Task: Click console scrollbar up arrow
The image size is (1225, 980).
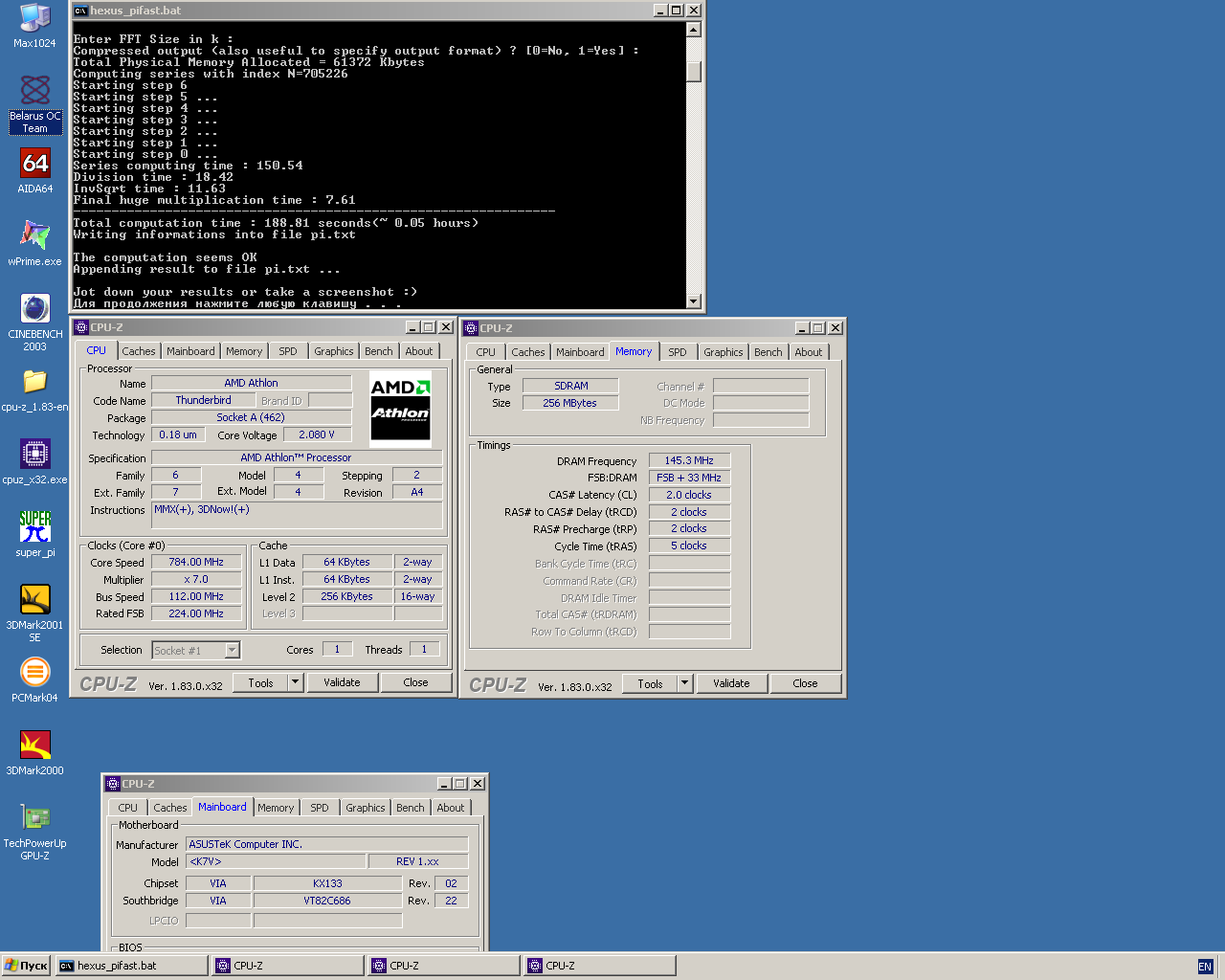Action: click(694, 30)
